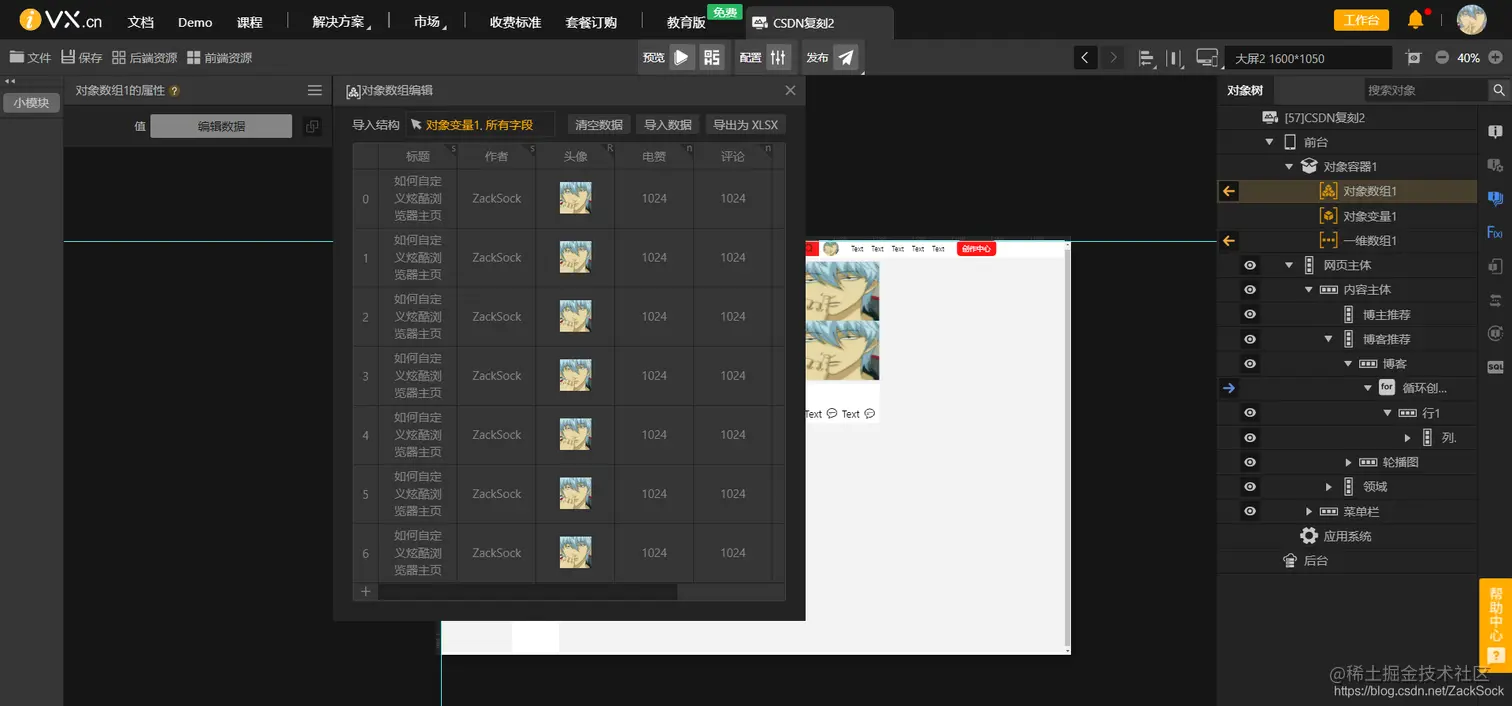Click the device preview mode icon
The image size is (1512, 706).
tap(1206, 57)
